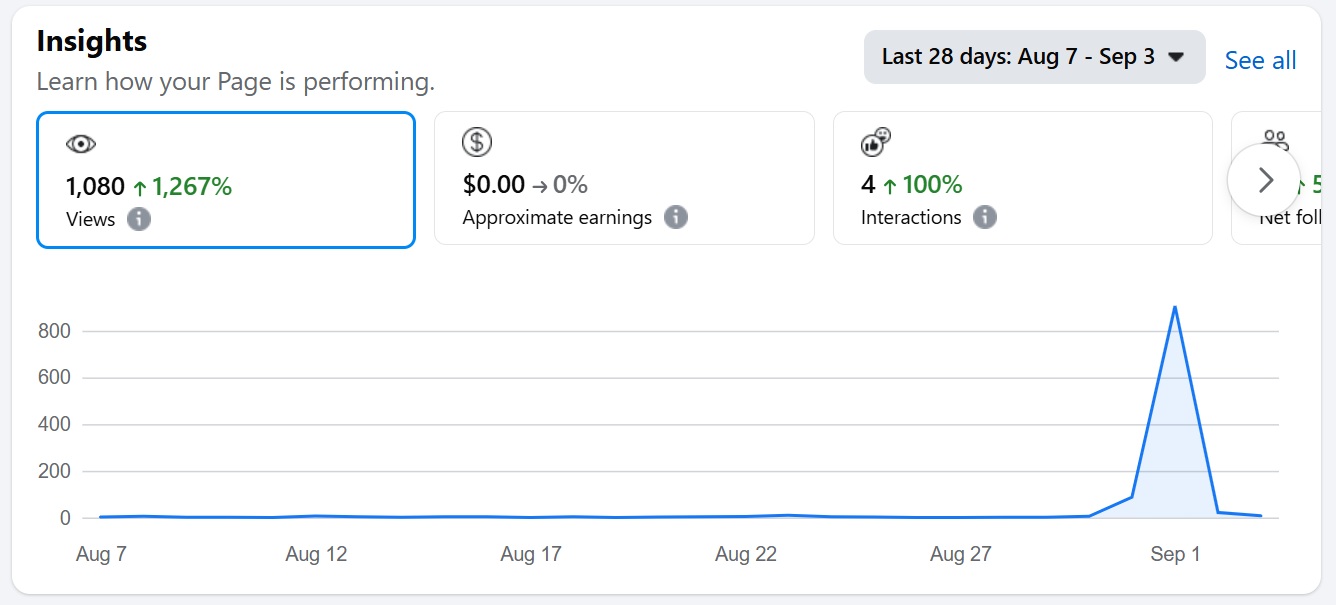
Task: Click the Insights heading
Action: click(92, 41)
